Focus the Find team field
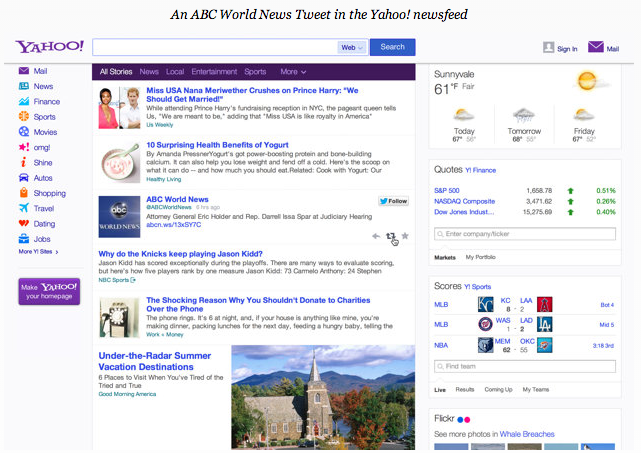 point(525,366)
